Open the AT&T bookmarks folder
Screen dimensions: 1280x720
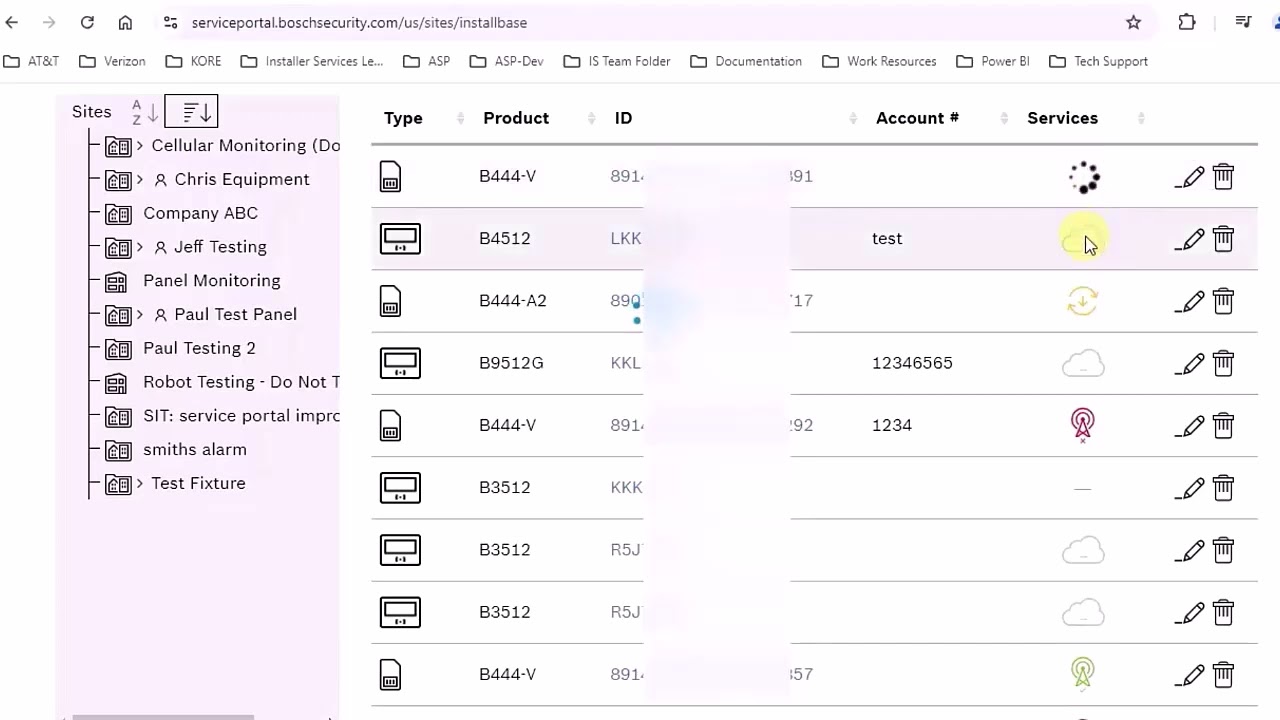(x=31, y=61)
